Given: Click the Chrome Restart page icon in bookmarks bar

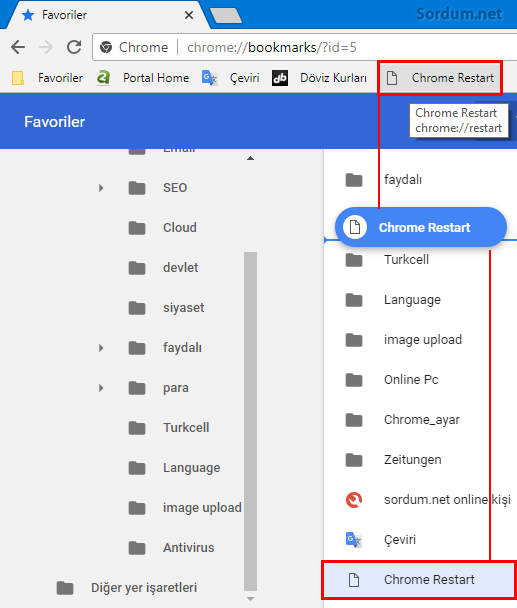Looking at the screenshot, I should (x=392, y=78).
